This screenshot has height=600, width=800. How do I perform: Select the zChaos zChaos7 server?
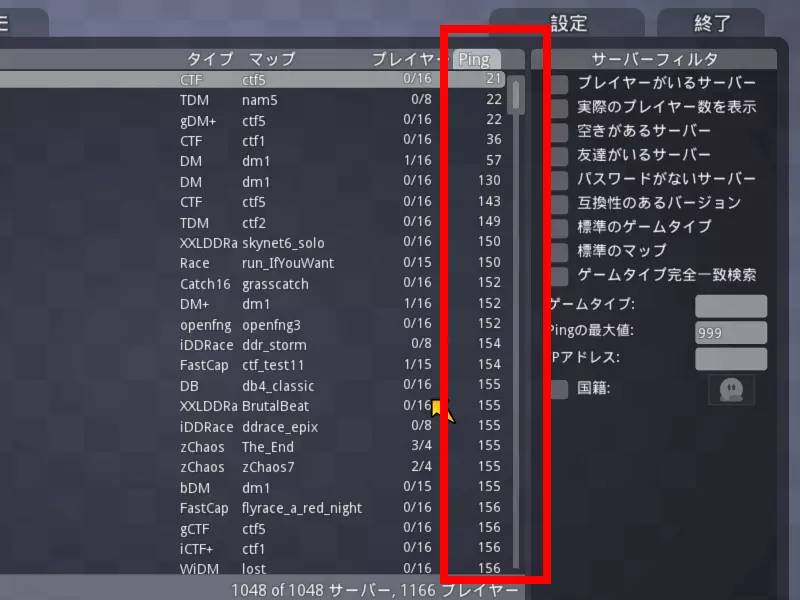click(253, 467)
